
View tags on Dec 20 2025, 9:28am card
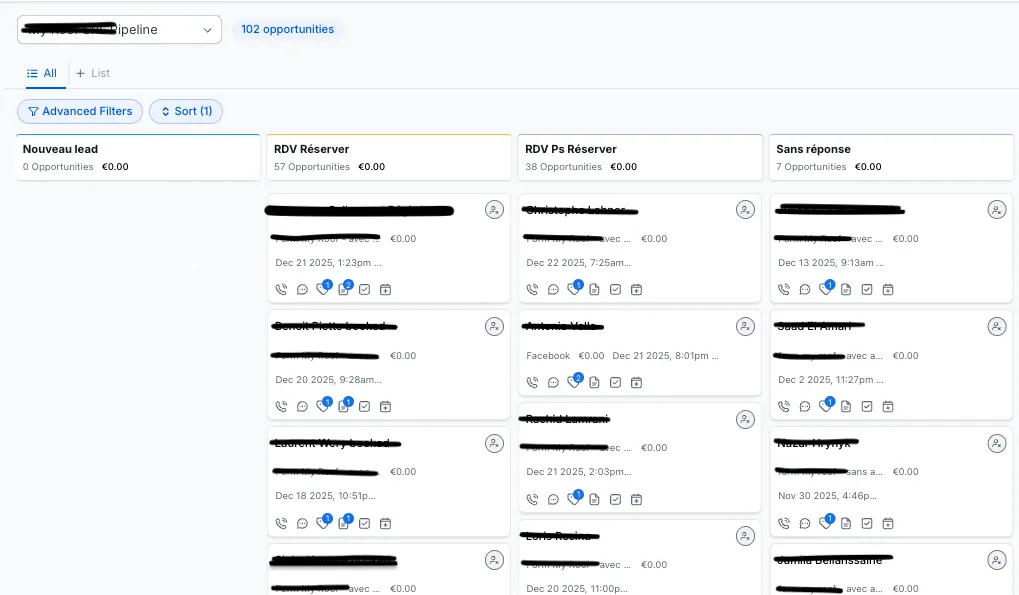(323, 406)
